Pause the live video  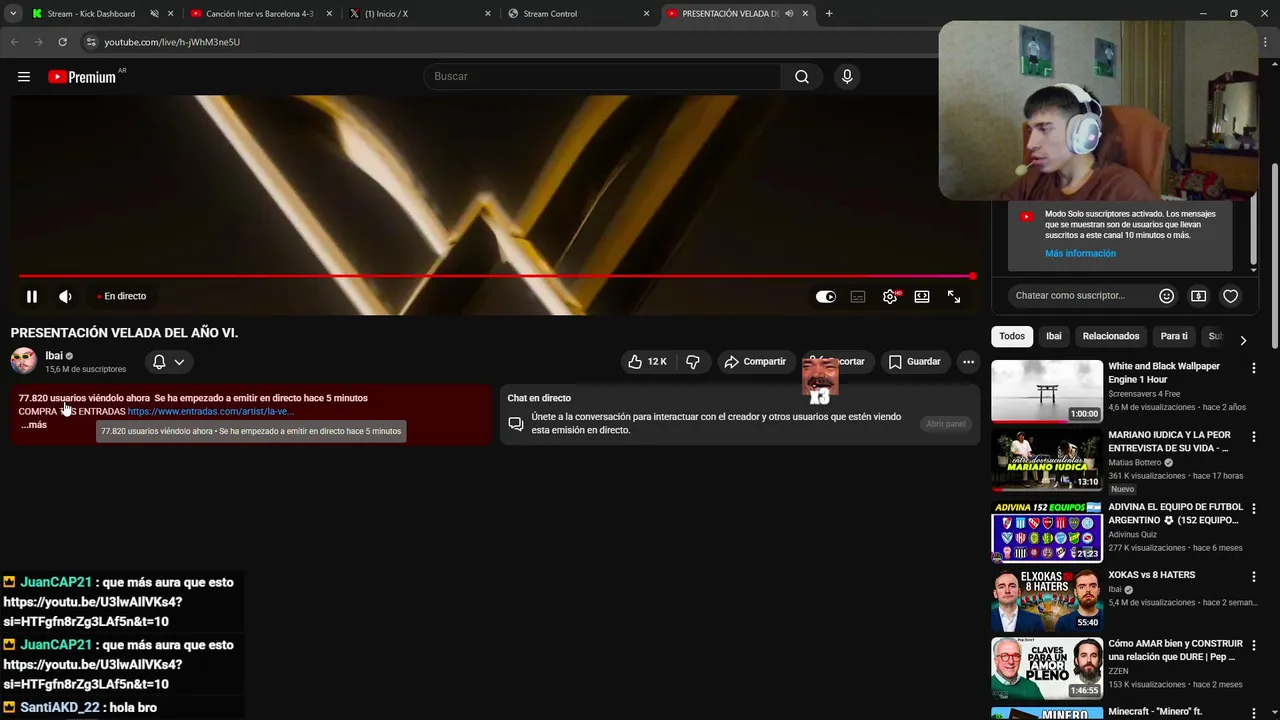32,296
